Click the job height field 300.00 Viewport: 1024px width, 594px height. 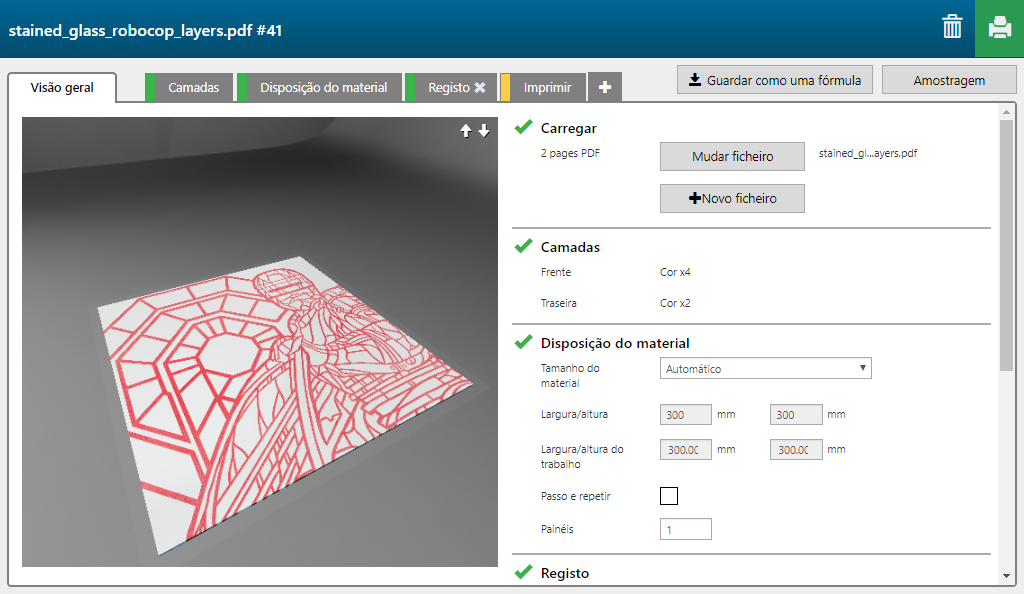click(796, 450)
